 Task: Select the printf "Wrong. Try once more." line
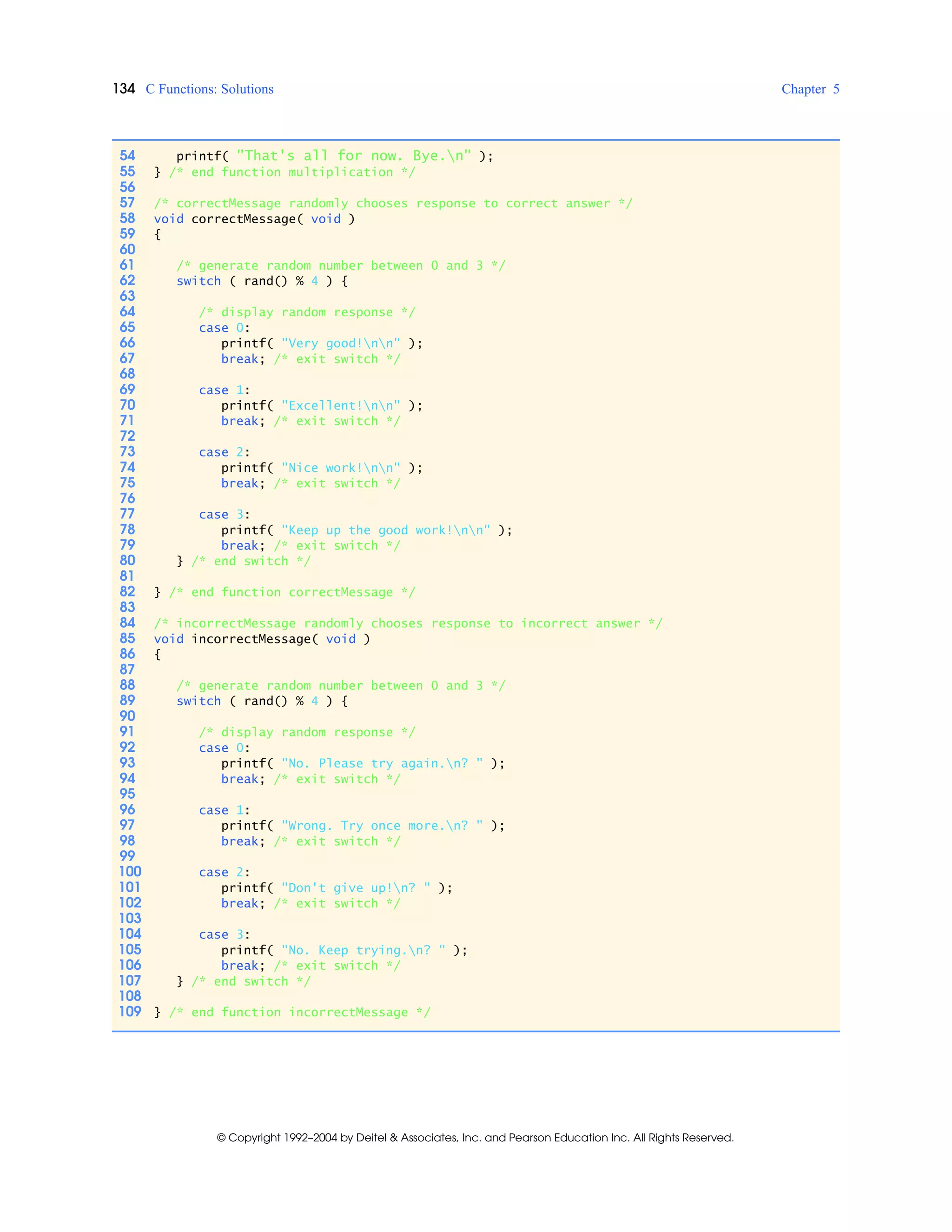click(363, 825)
